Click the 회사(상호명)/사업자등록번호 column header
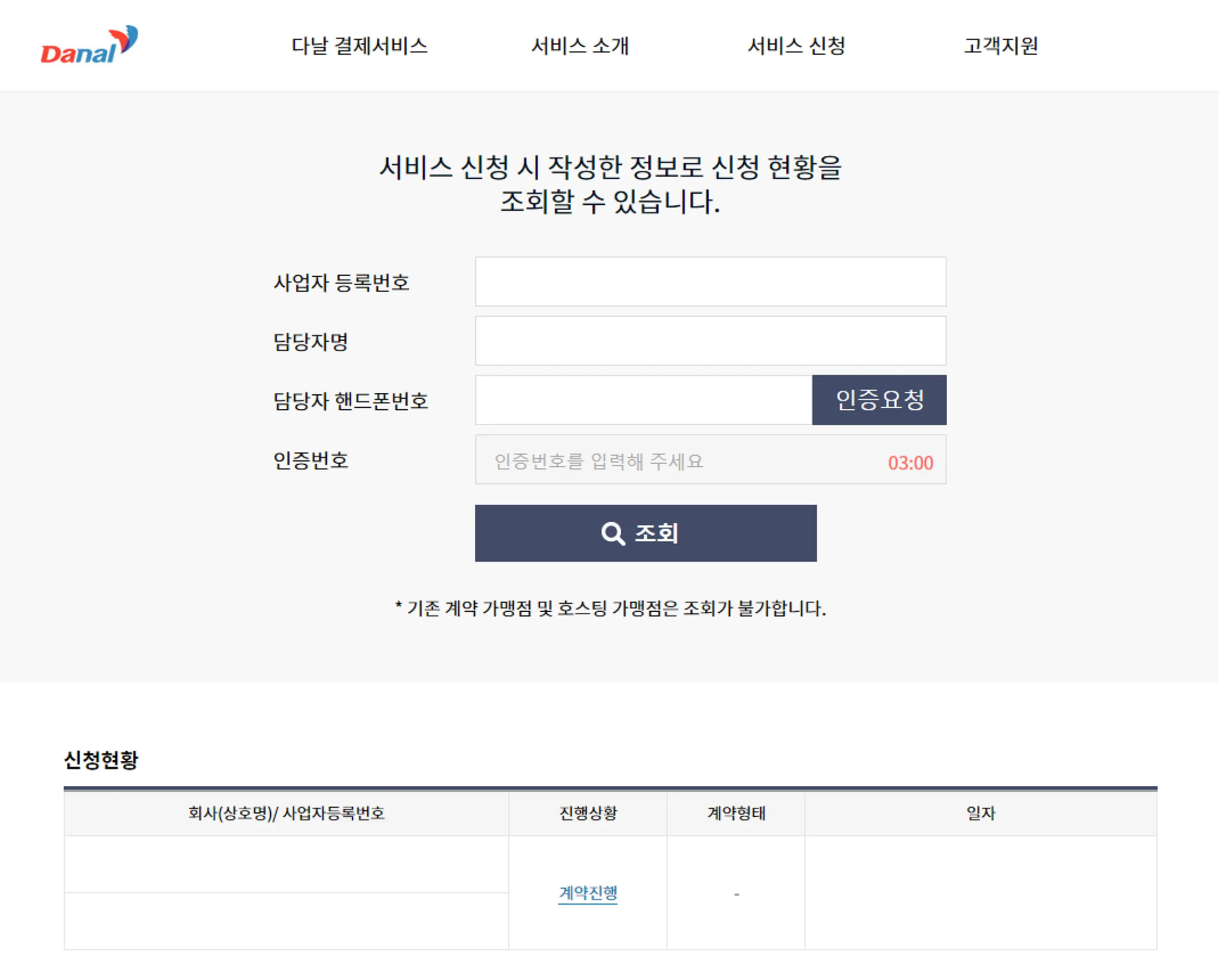Viewport: 1218px width, 980px height. click(286, 813)
